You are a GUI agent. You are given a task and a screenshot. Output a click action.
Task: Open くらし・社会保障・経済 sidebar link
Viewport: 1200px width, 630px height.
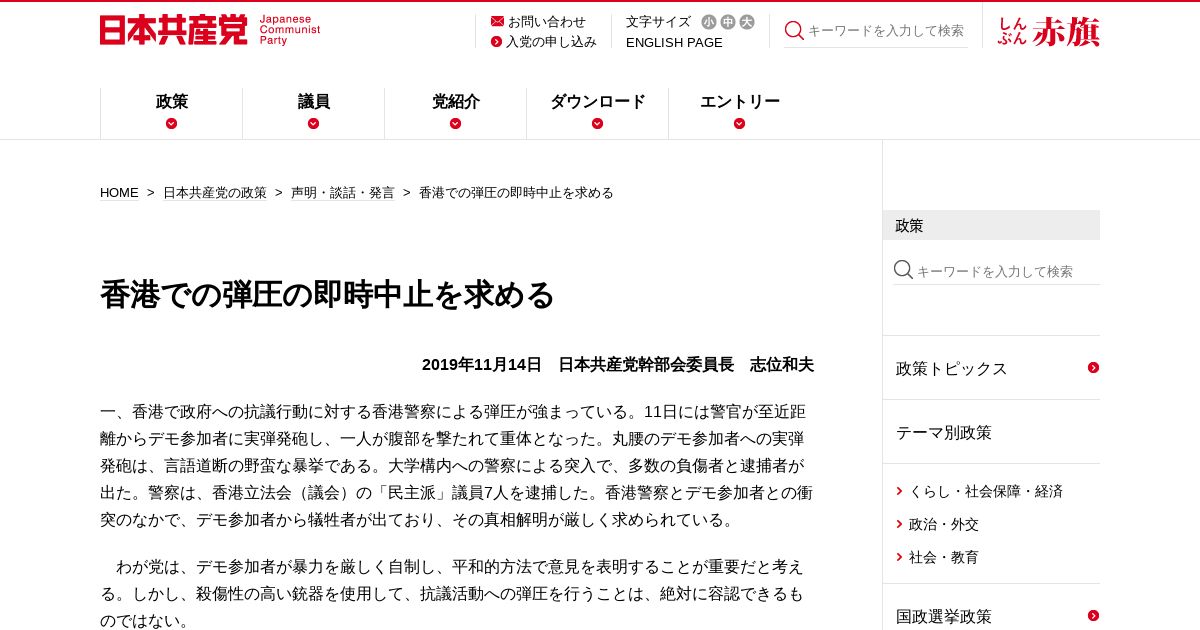(986, 491)
